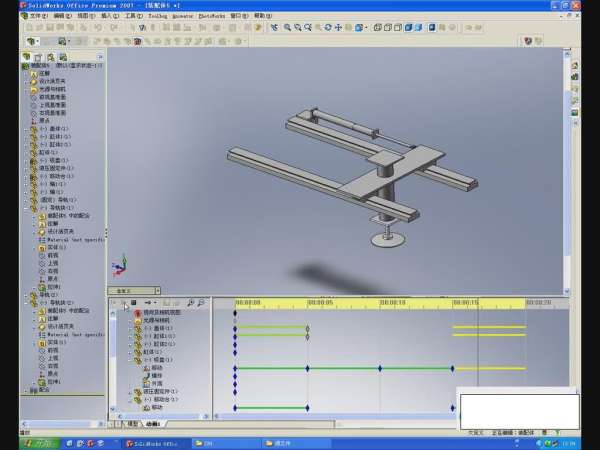Expand 液压固定件<1> in timeline tree

130,391
